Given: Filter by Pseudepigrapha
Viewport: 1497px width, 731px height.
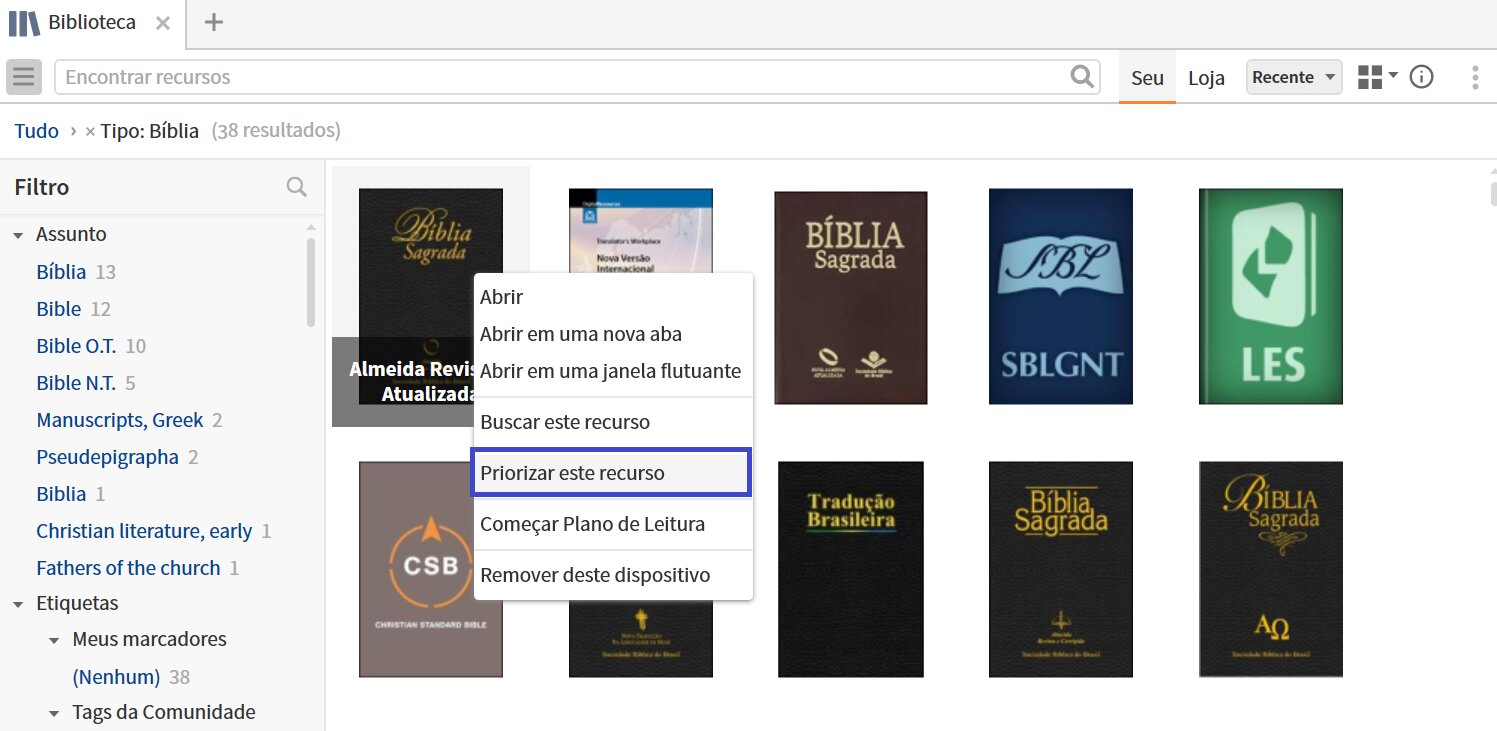Looking at the screenshot, I should pyautogui.click(x=107, y=457).
